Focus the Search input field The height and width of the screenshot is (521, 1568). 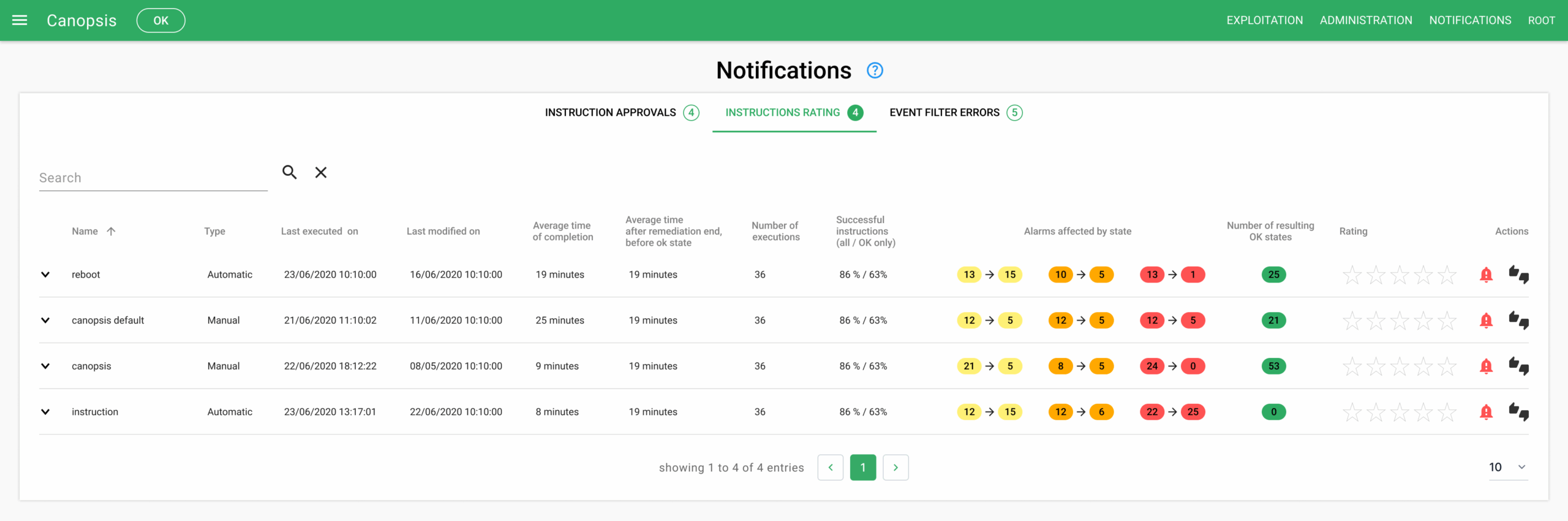point(153,178)
